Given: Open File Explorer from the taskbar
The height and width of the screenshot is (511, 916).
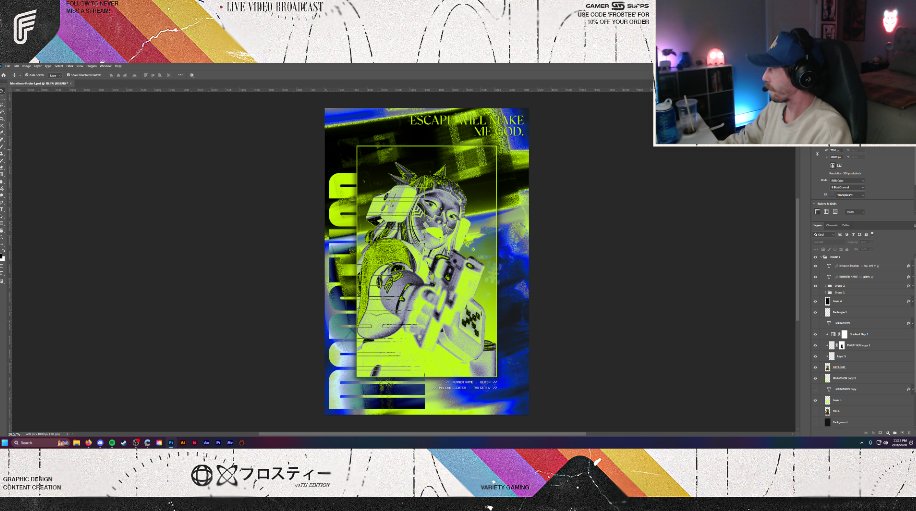Looking at the screenshot, I should pyautogui.click(x=77, y=443).
